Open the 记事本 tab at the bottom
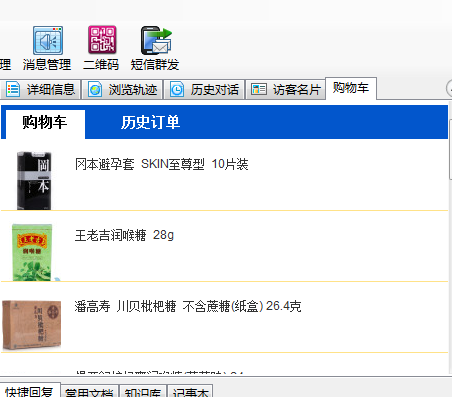The image size is (452, 397). click(190, 392)
